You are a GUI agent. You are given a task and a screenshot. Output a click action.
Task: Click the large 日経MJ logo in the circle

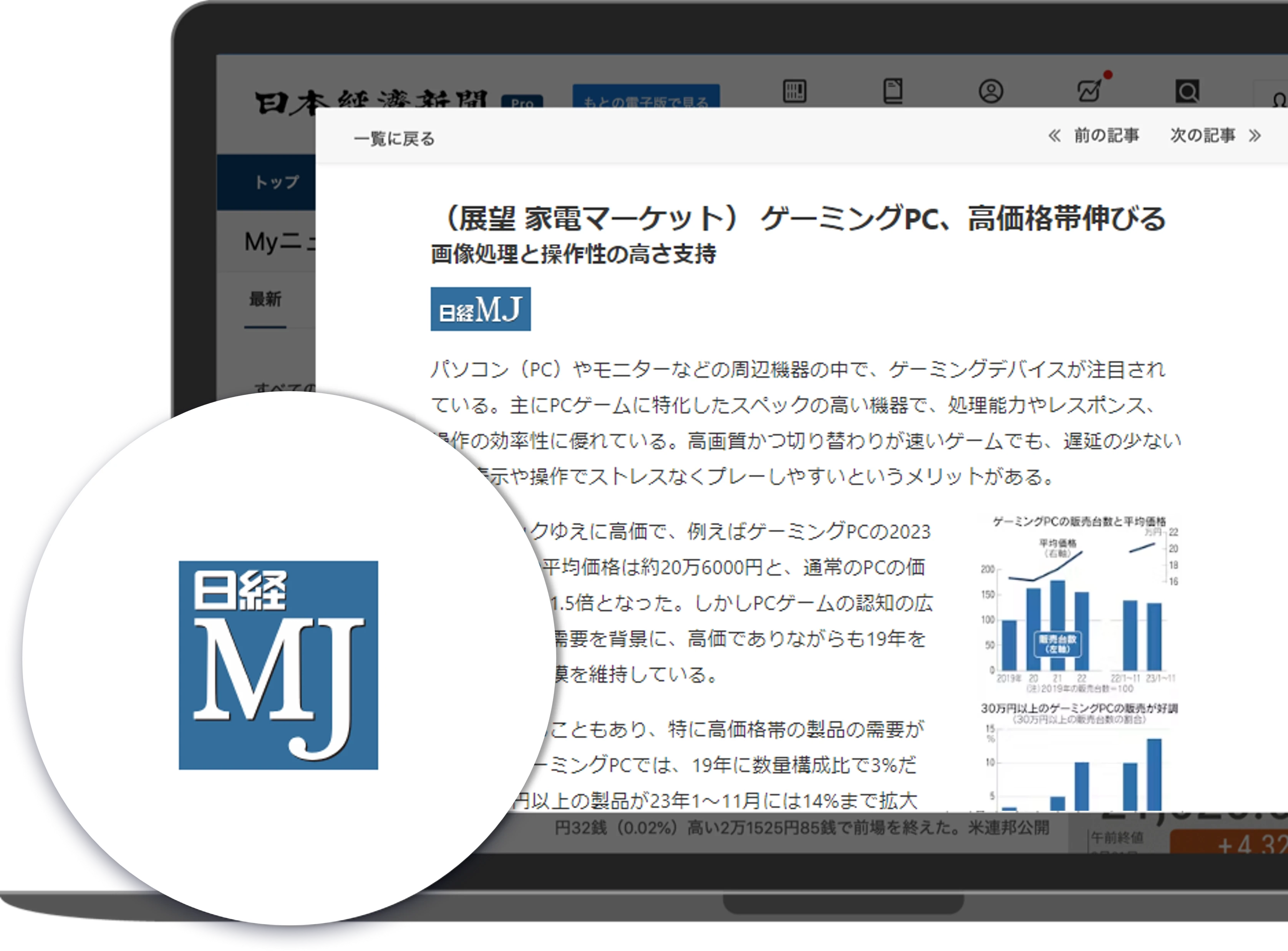[278, 665]
